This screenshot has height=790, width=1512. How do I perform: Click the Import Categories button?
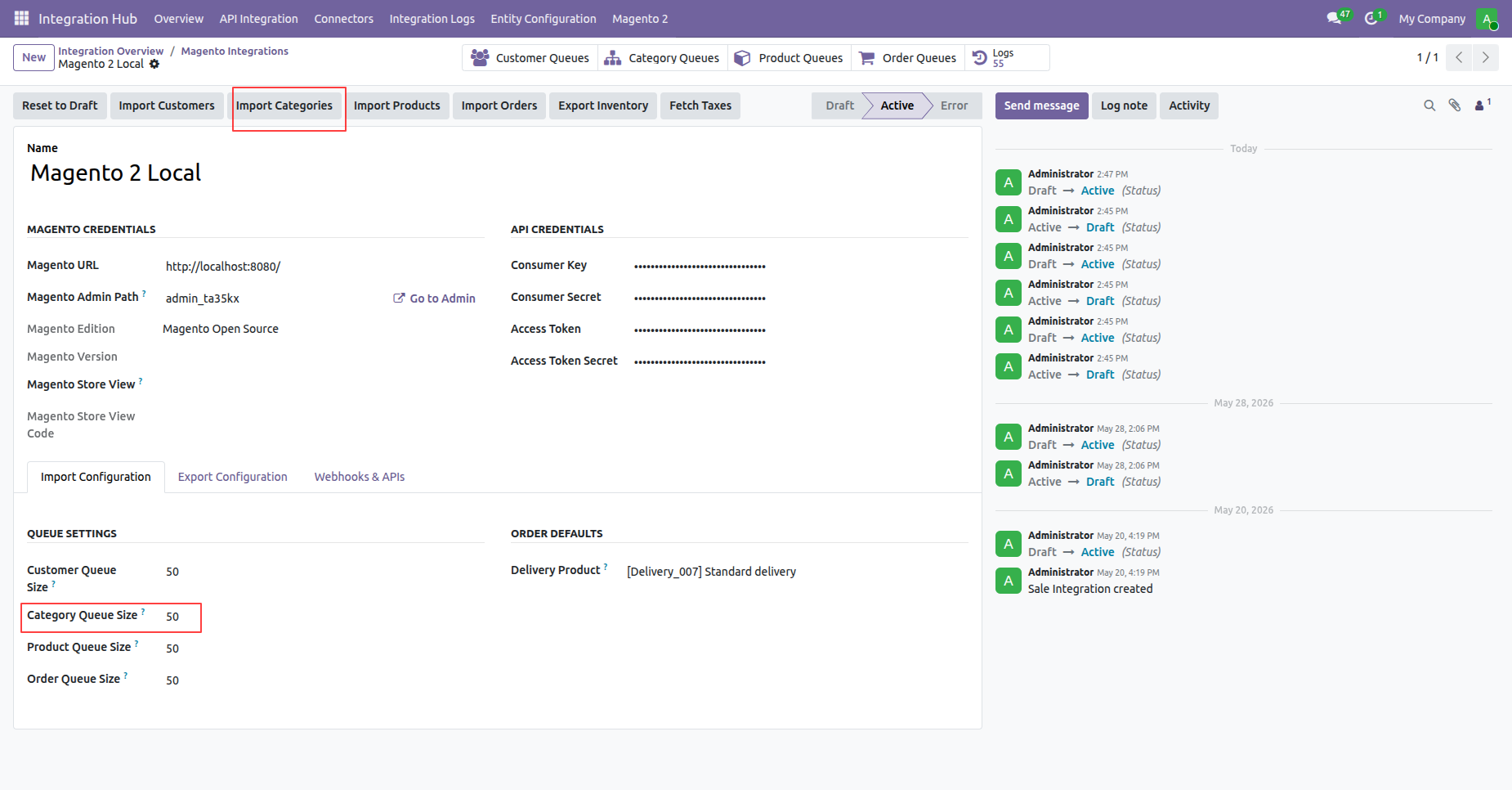point(284,105)
